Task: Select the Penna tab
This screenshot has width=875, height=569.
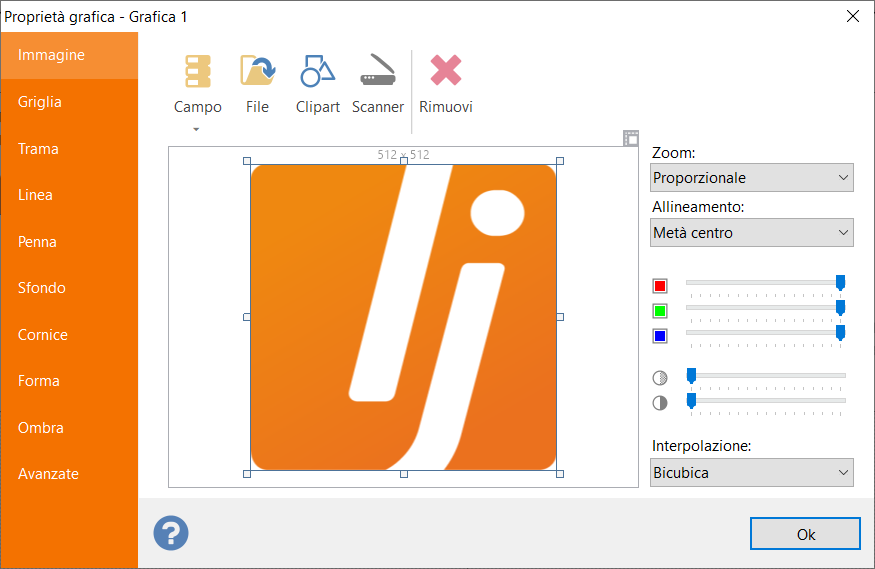Action: 69,242
